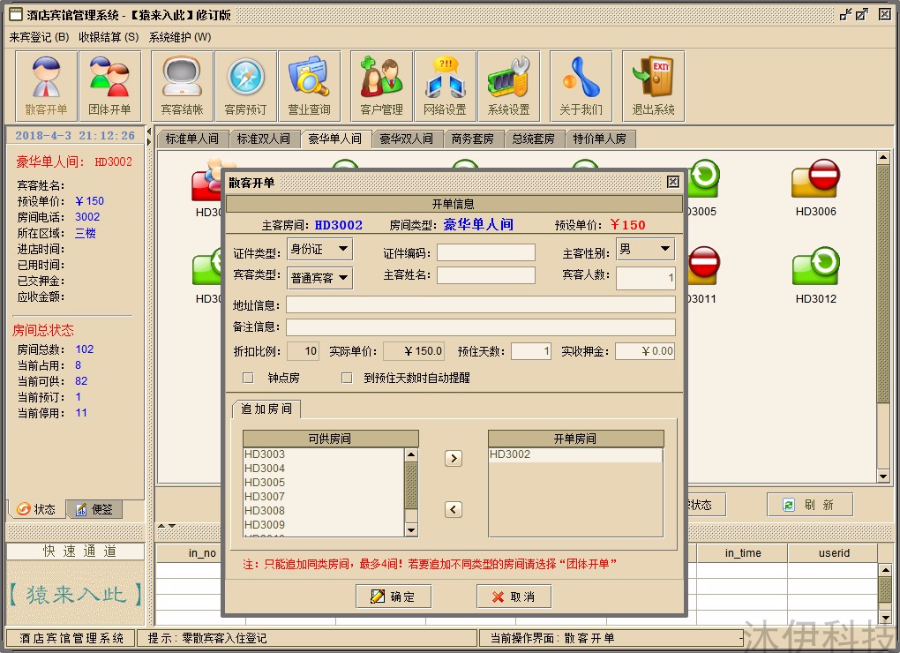900x653 pixels.
Task: Select HD3007 in 可供房间 list
Action: 324,496
